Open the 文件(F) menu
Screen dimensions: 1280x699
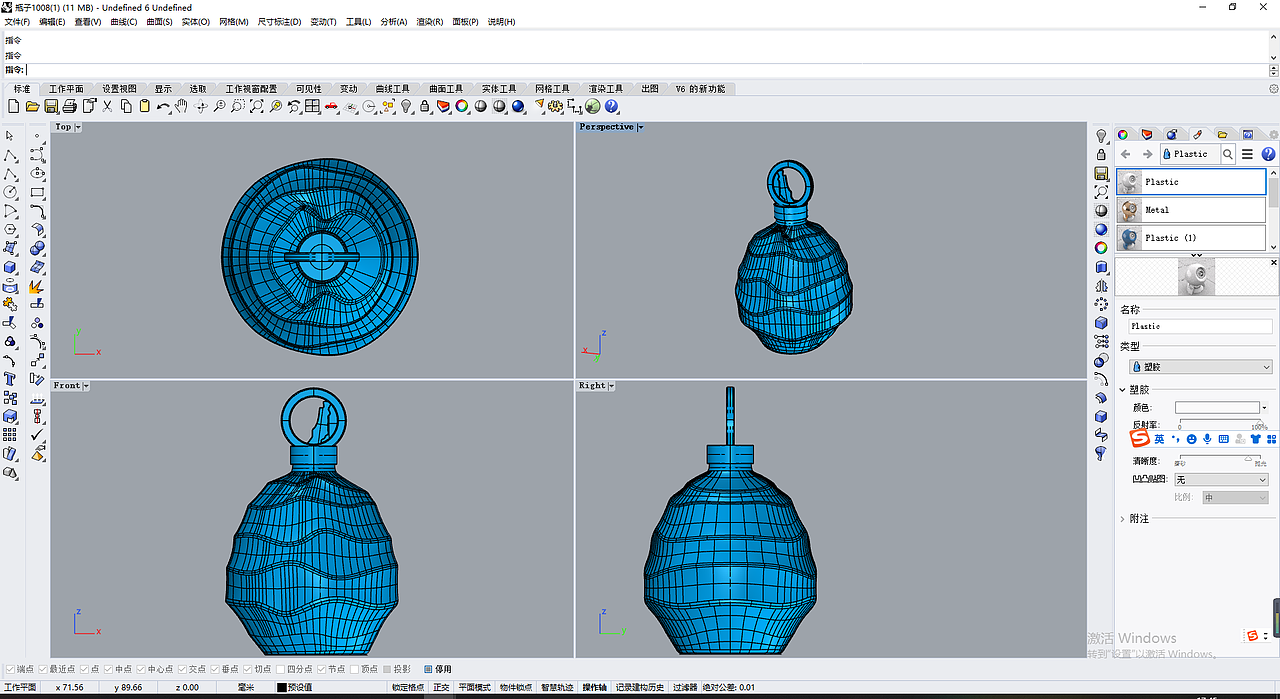click(x=18, y=22)
